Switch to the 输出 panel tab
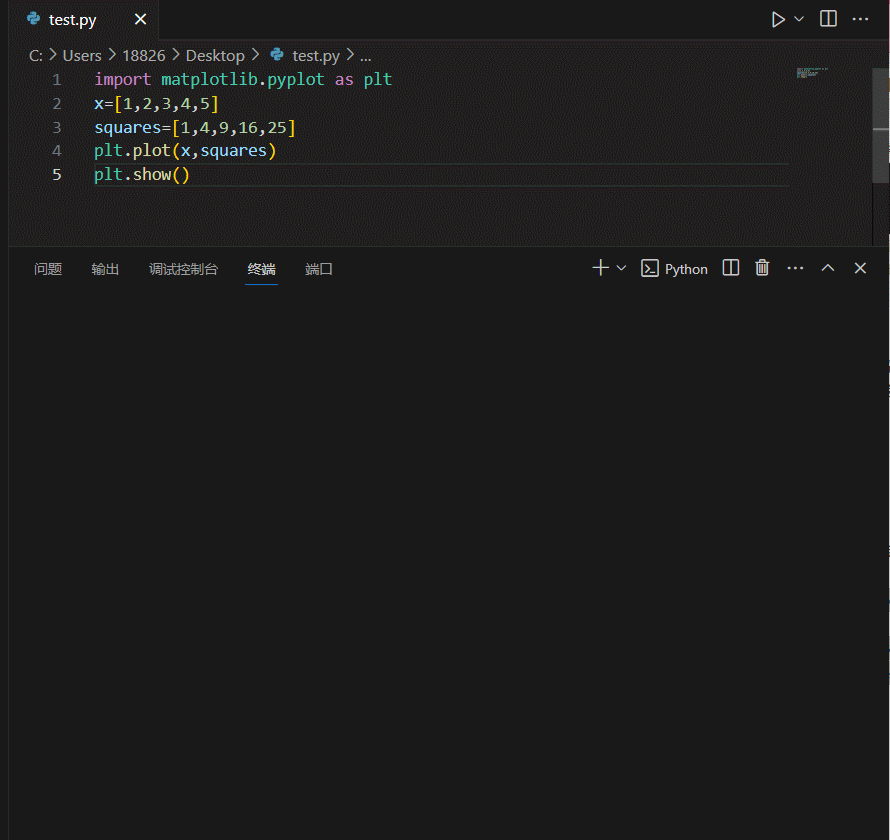 tap(105, 269)
